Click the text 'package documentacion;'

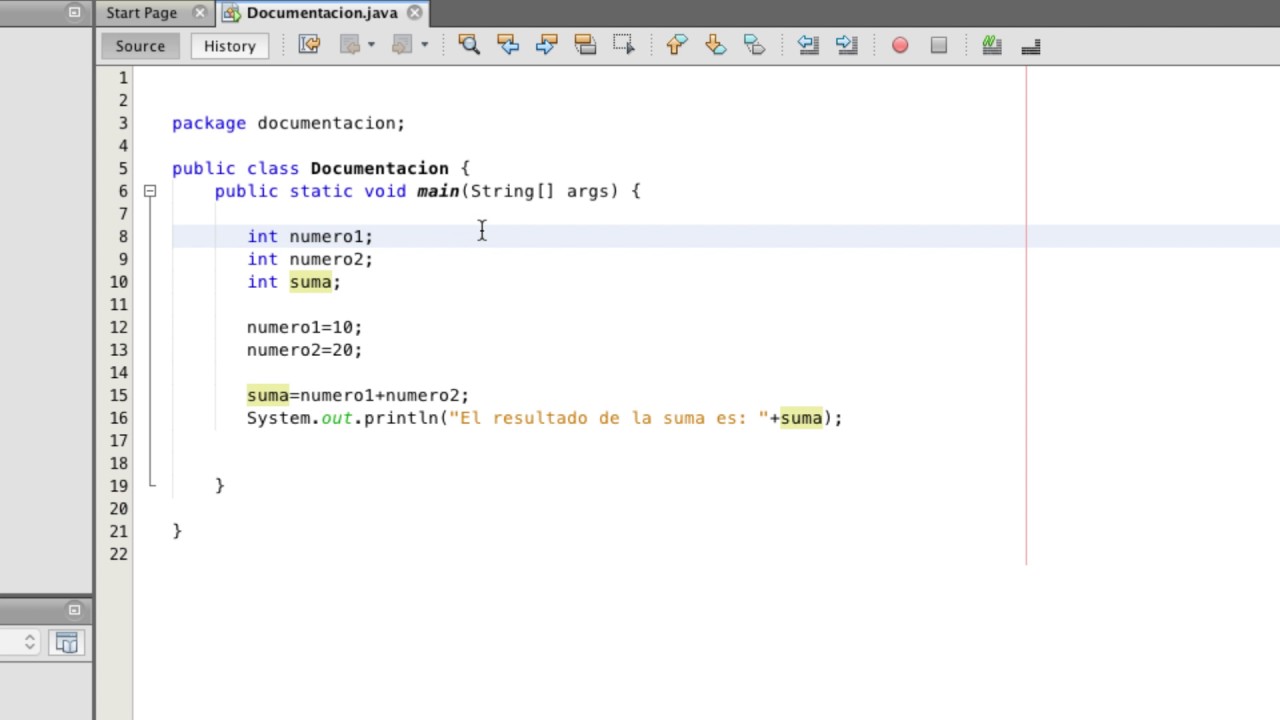click(x=288, y=123)
